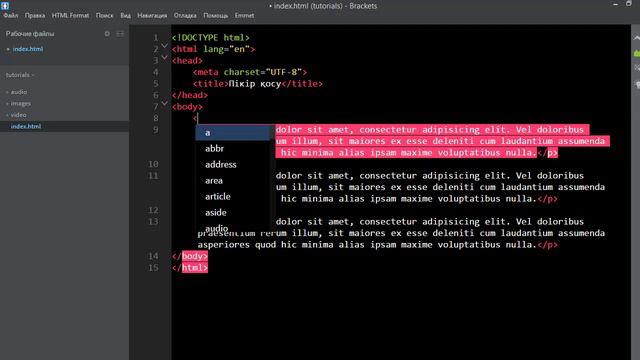640x360 pixels.
Task: Click line number 1 in the gutter
Action: click(156, 38)
